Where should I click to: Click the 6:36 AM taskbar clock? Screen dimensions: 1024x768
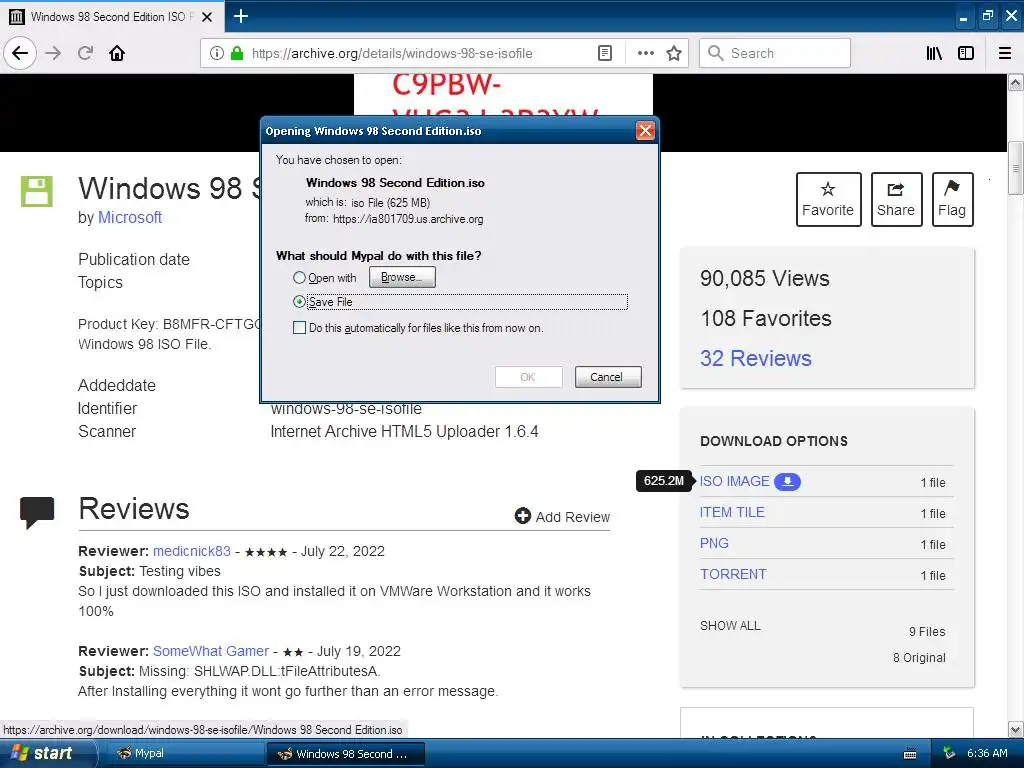tap(987, 754)
